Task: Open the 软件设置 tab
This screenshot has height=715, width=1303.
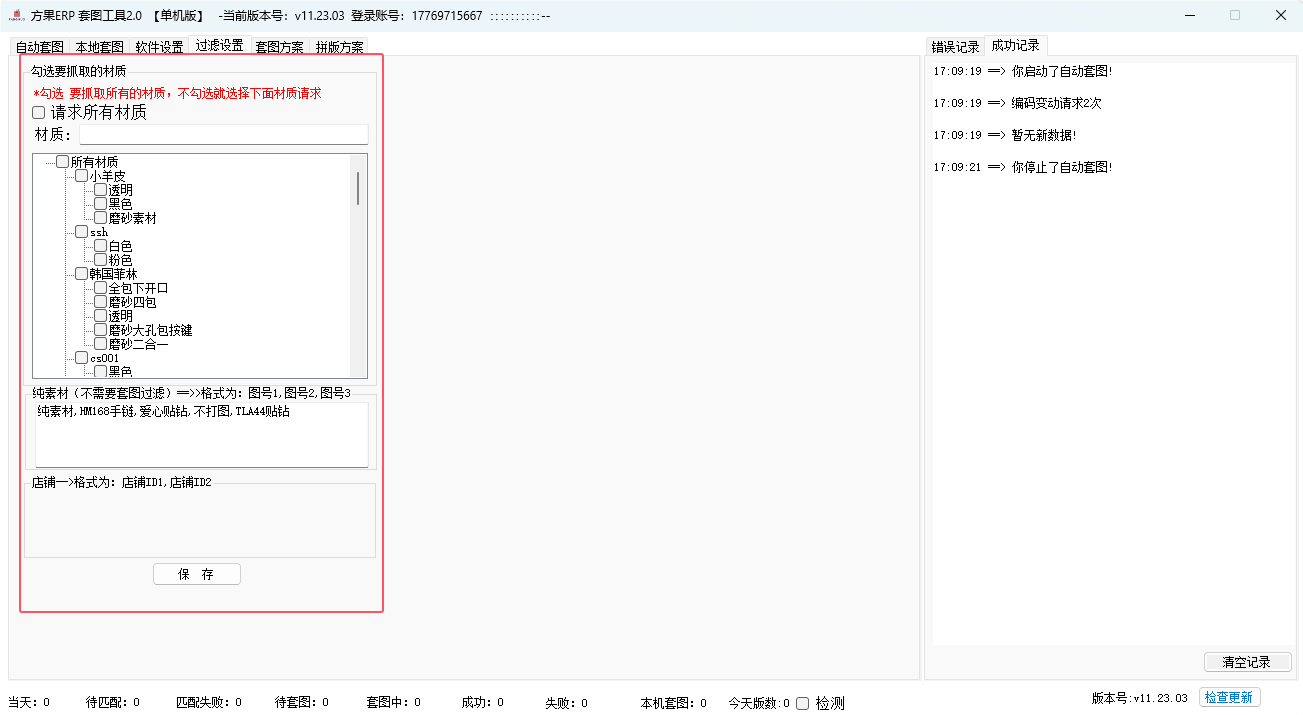Action: [x=159, y=47]
